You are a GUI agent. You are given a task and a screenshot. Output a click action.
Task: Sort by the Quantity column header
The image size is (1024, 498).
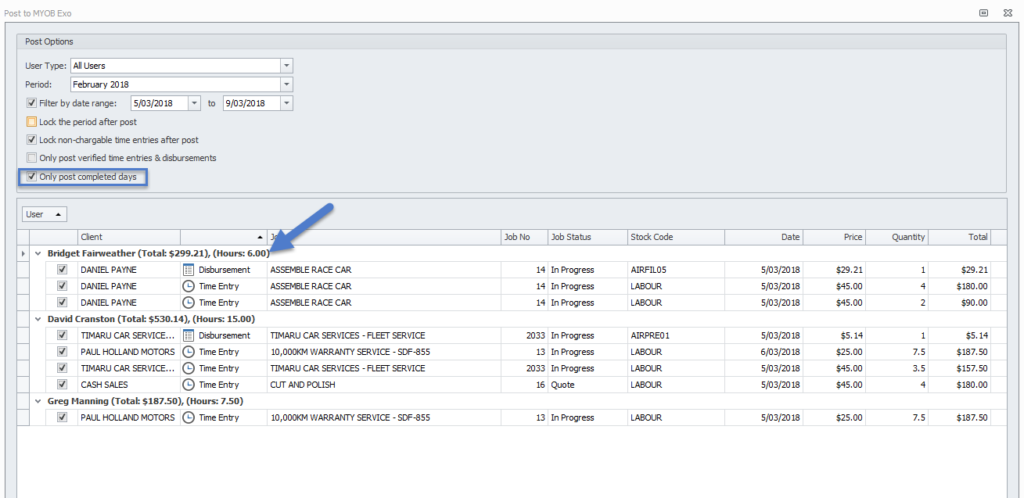(897, 238)
